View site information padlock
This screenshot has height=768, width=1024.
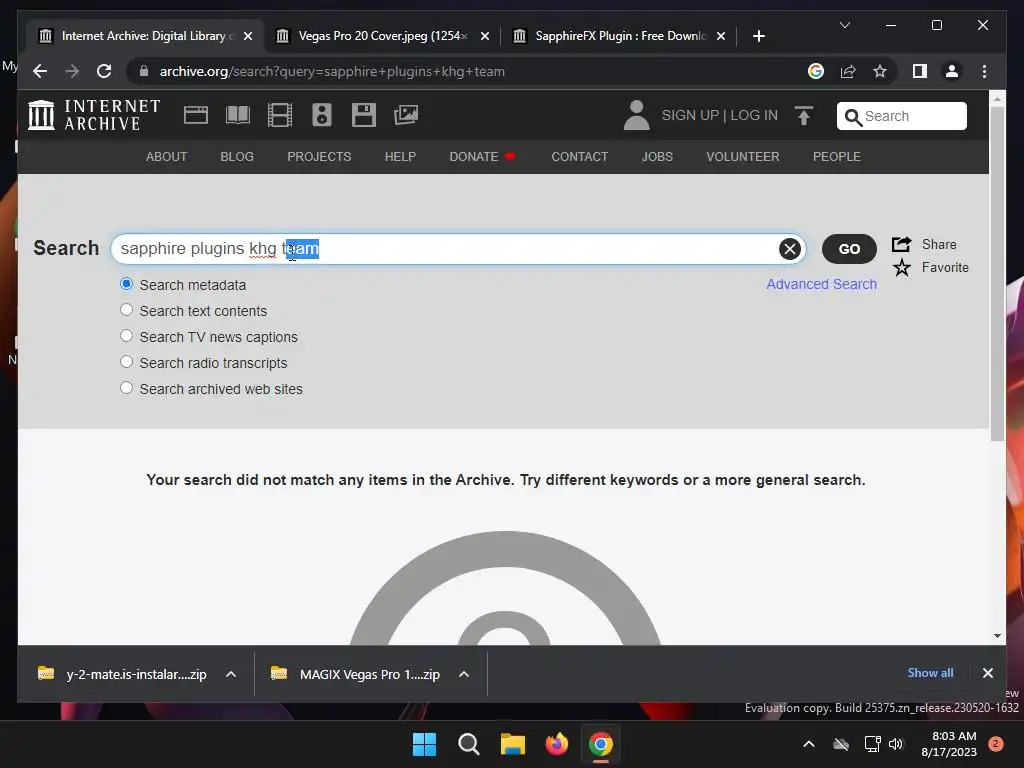point(144,71)
